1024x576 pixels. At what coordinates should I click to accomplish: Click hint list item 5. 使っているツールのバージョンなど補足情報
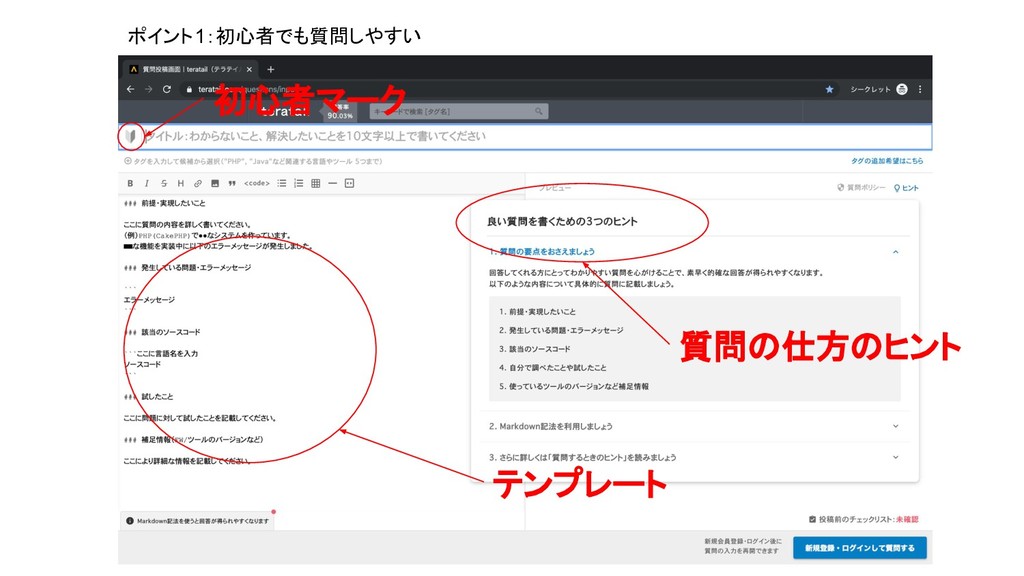coord(574,387)
